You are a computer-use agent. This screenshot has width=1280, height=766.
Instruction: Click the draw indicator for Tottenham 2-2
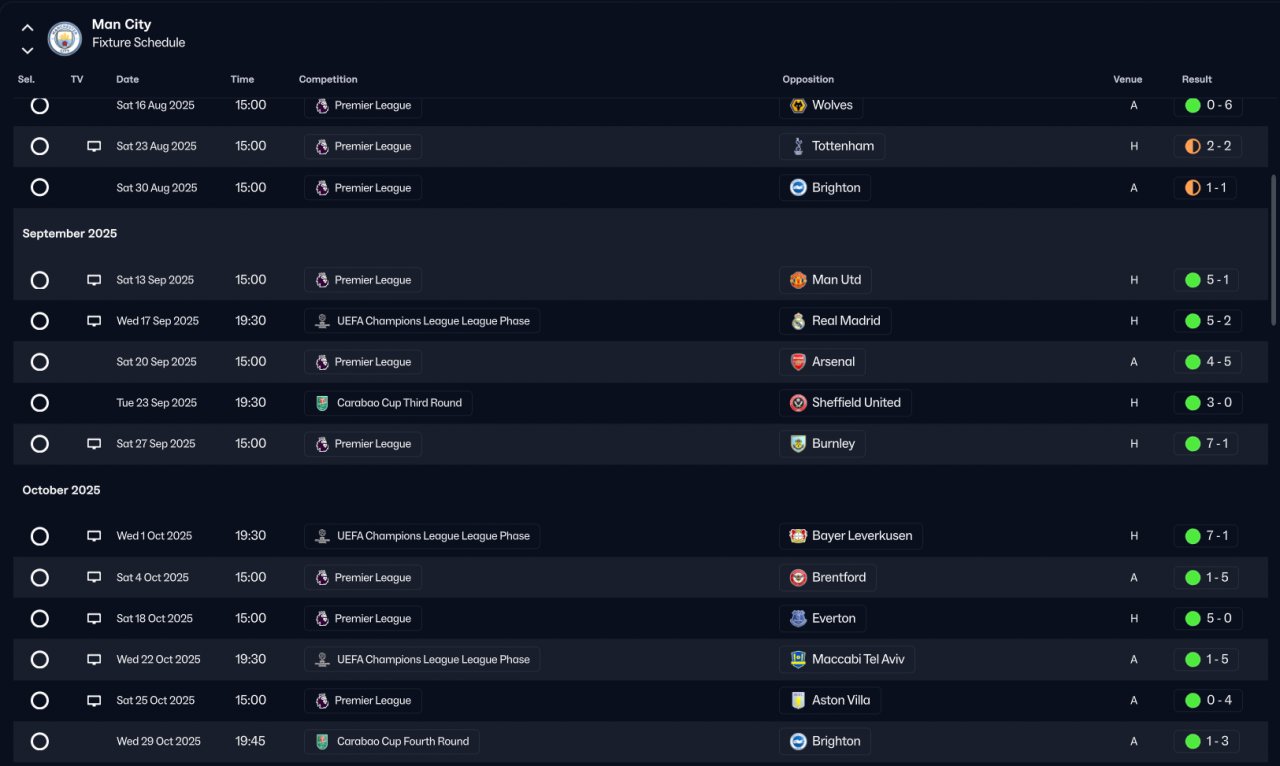pos(1192,146)
